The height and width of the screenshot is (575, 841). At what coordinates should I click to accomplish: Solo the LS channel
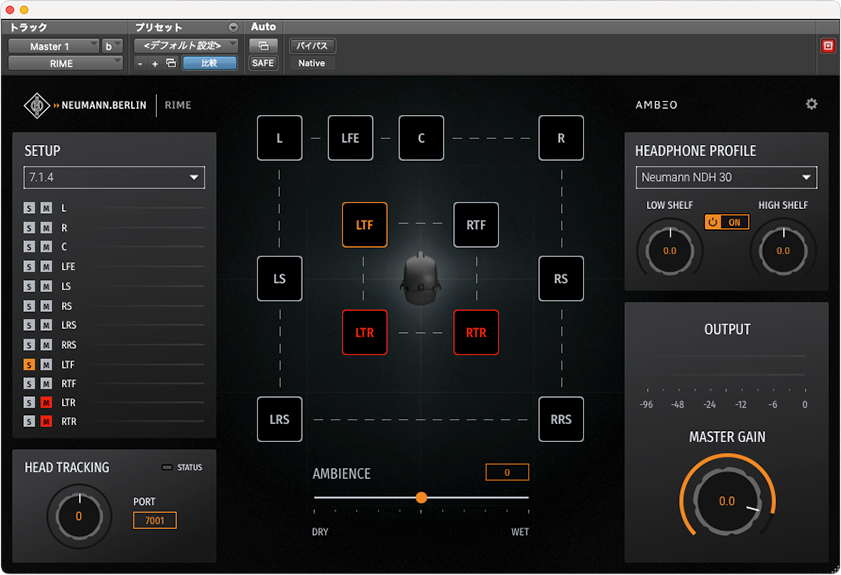tap(30, 286)
